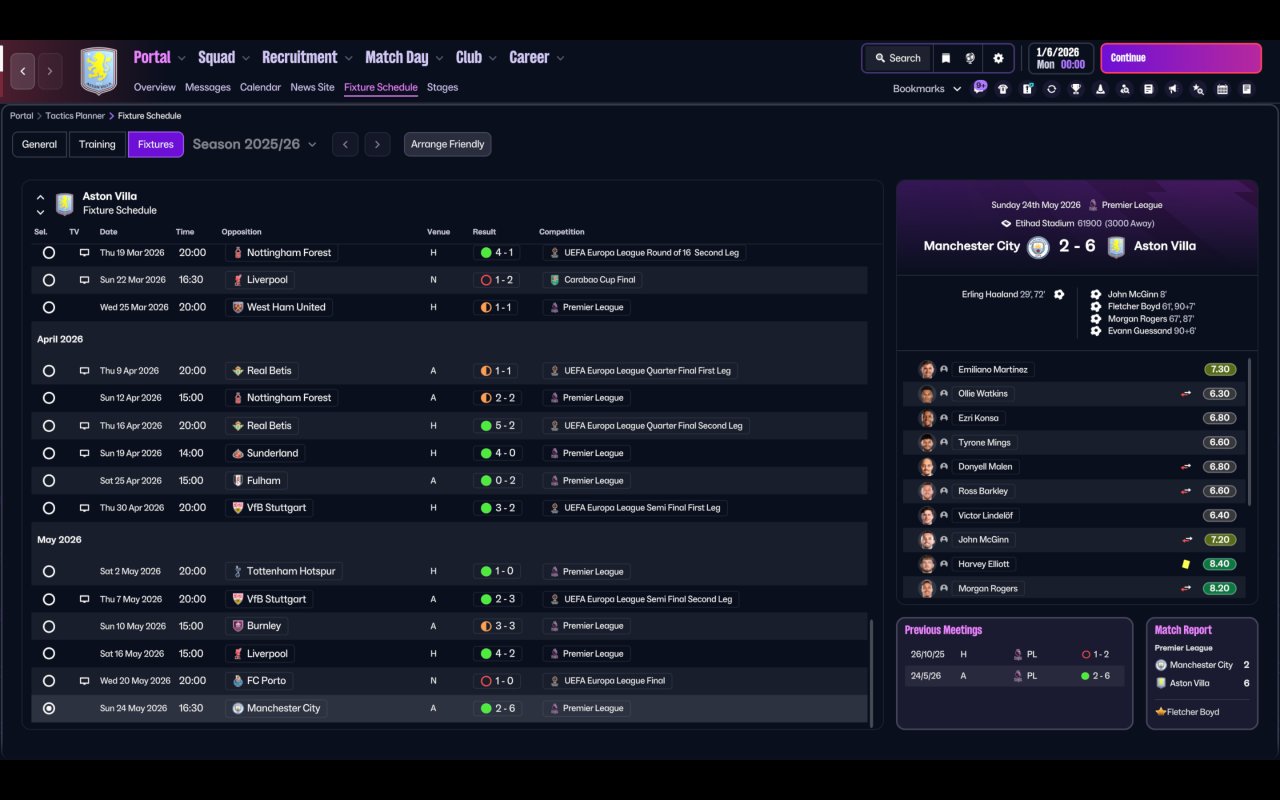This screenshot has width=1280, height=800.
Task: Click the calendar grid bookmark icon
Action: 1222,89
